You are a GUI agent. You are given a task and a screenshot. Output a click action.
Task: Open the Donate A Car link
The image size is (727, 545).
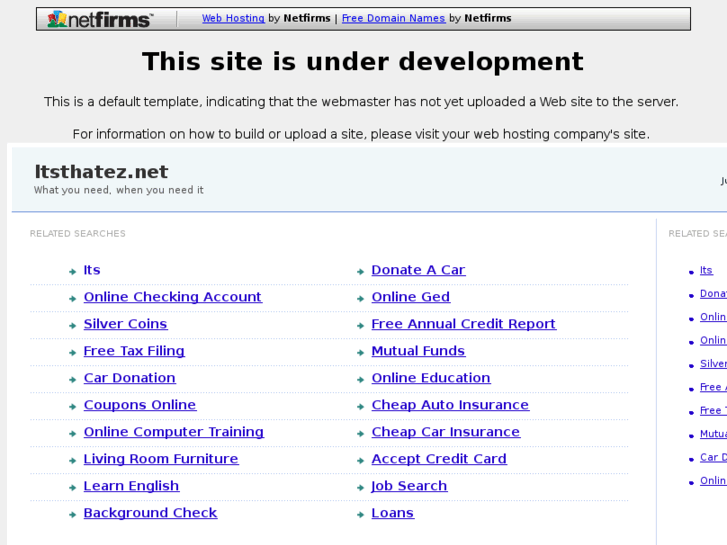tap(418, 270)
